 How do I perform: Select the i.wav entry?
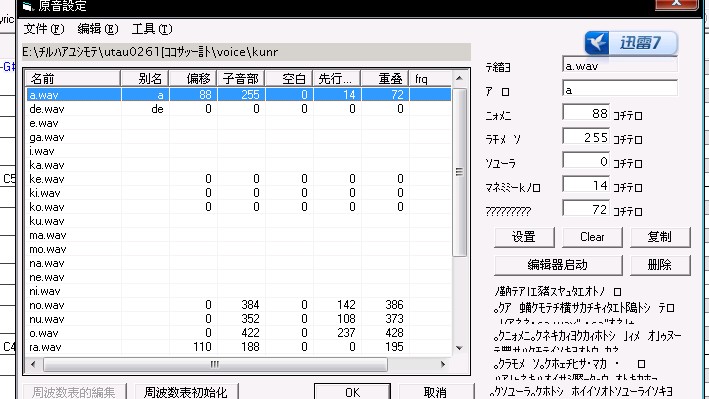[42, 151]
